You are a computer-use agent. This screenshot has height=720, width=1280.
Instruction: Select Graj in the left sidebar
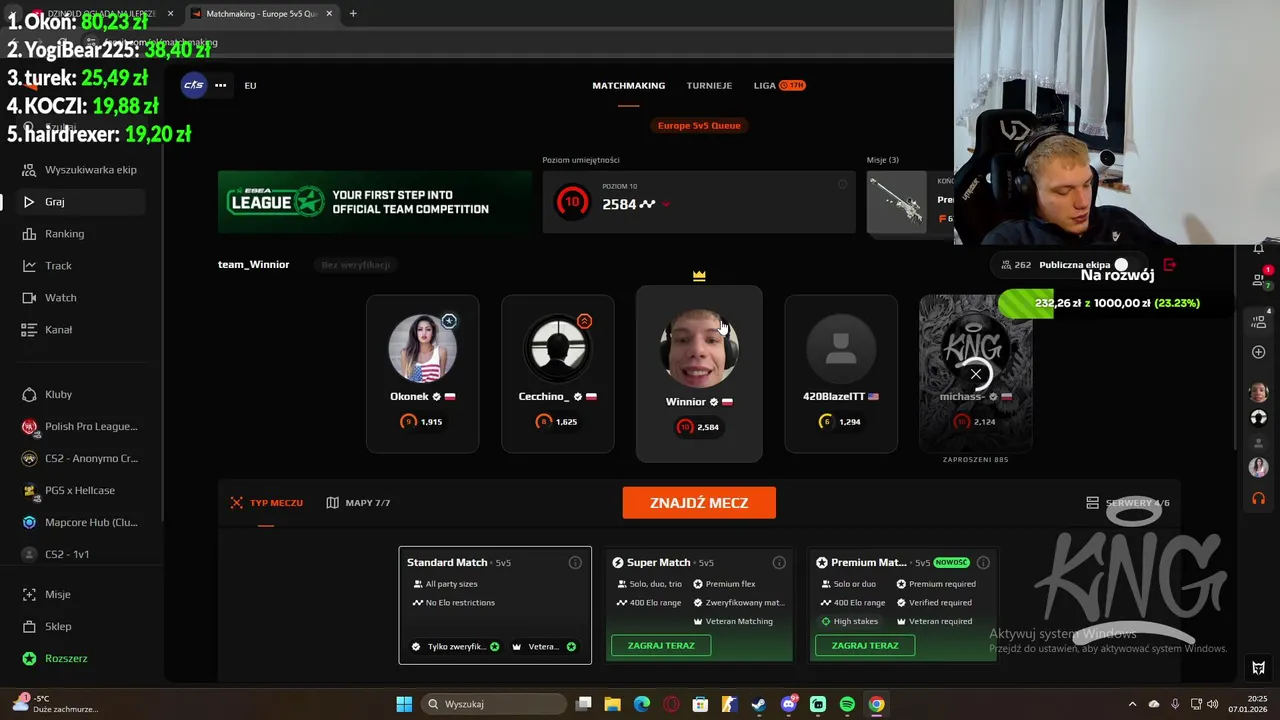click(x=82, y=201)
